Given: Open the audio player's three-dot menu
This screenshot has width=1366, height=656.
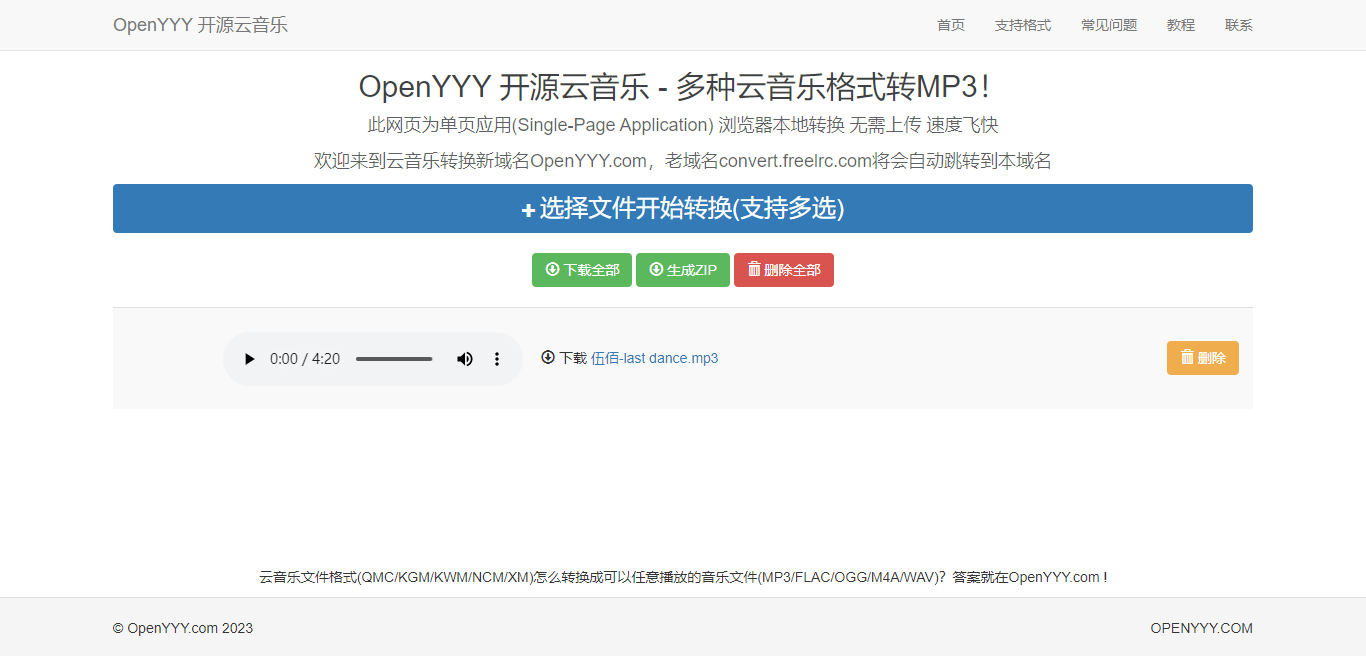Looking at the screenshot, I should 497,359.
